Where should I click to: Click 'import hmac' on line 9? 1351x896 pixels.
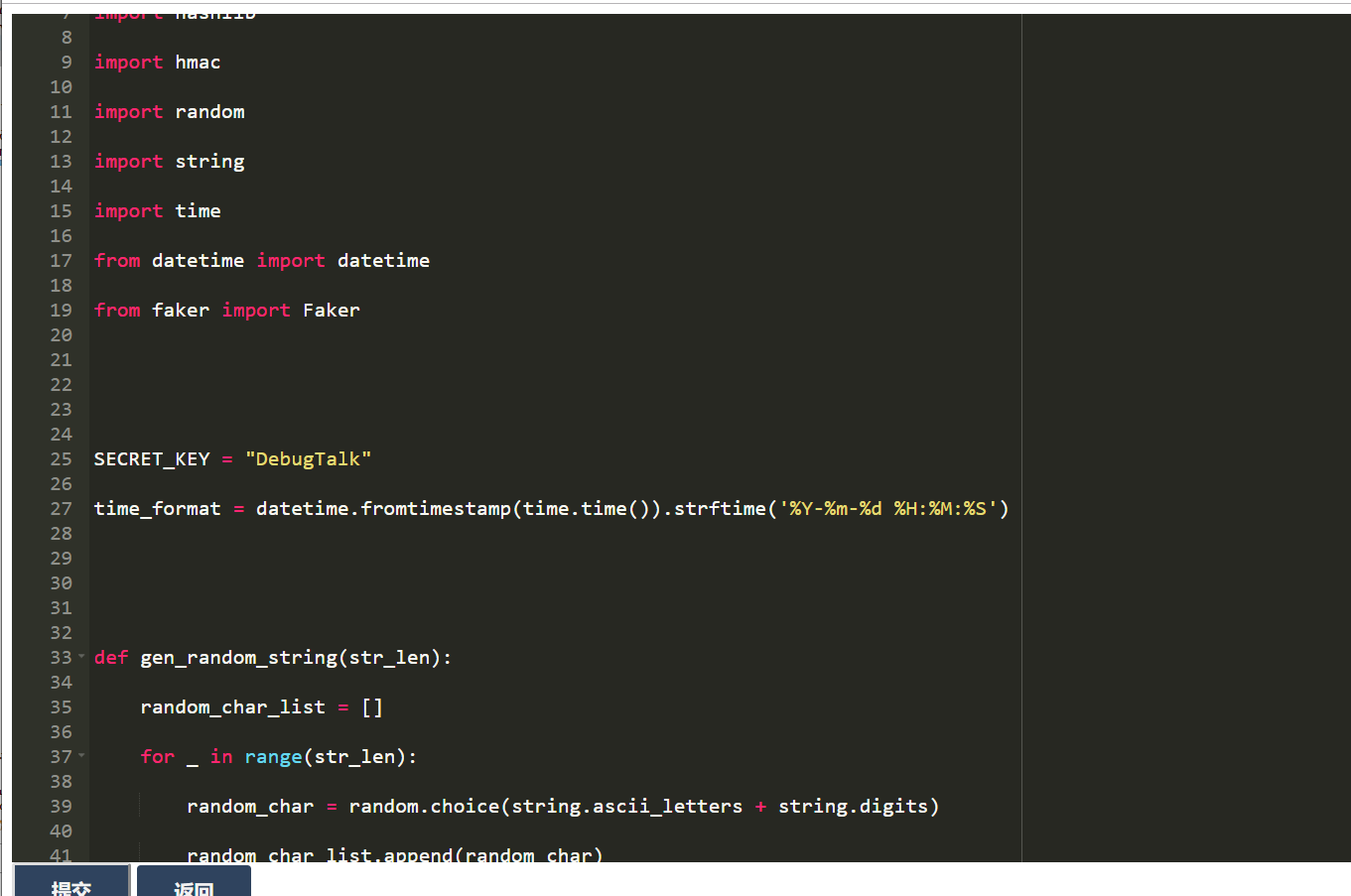tap(158, 62)
